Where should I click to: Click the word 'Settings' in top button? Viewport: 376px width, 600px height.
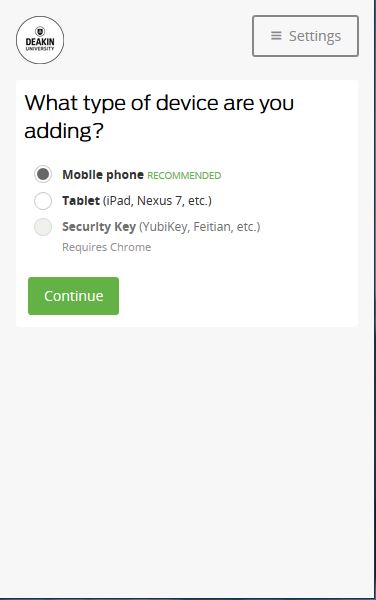[x=315, y=36]
